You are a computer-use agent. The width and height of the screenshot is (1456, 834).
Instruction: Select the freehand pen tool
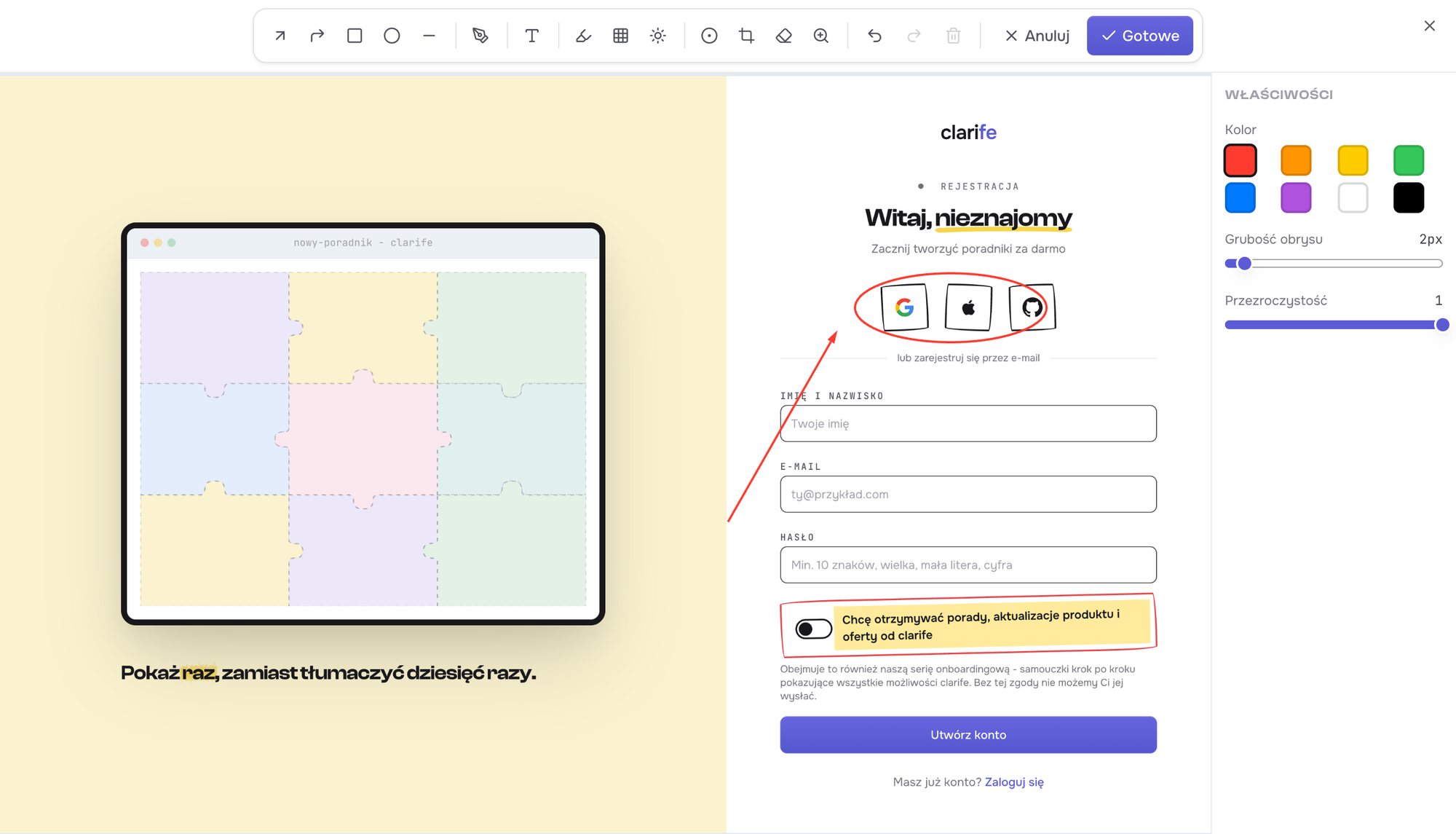pos(480,36)
